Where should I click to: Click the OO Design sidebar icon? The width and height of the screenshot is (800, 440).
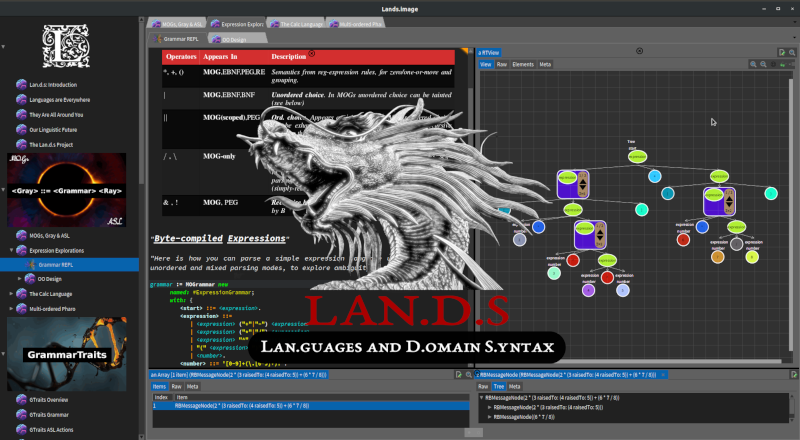tap(30, 279)
